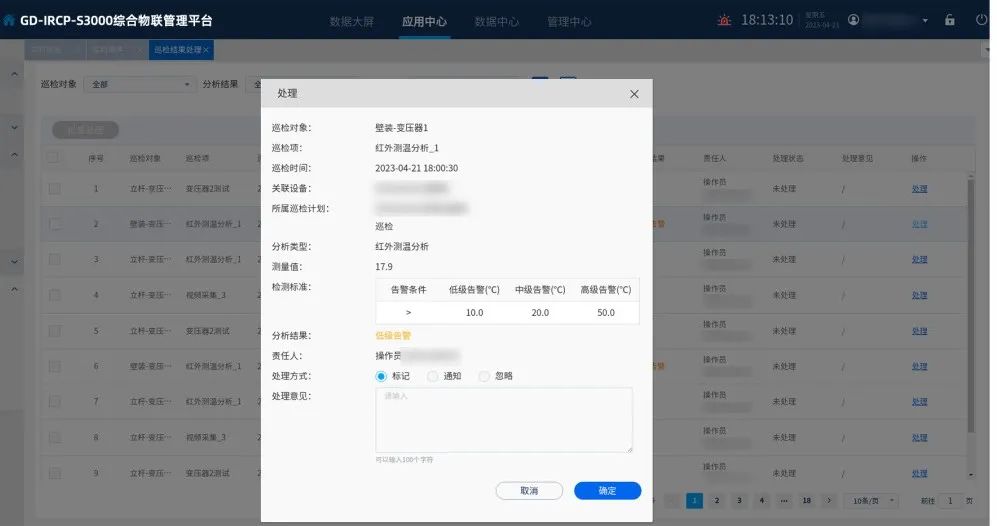Open the 巡检对象 dropdown

(138, 85)
